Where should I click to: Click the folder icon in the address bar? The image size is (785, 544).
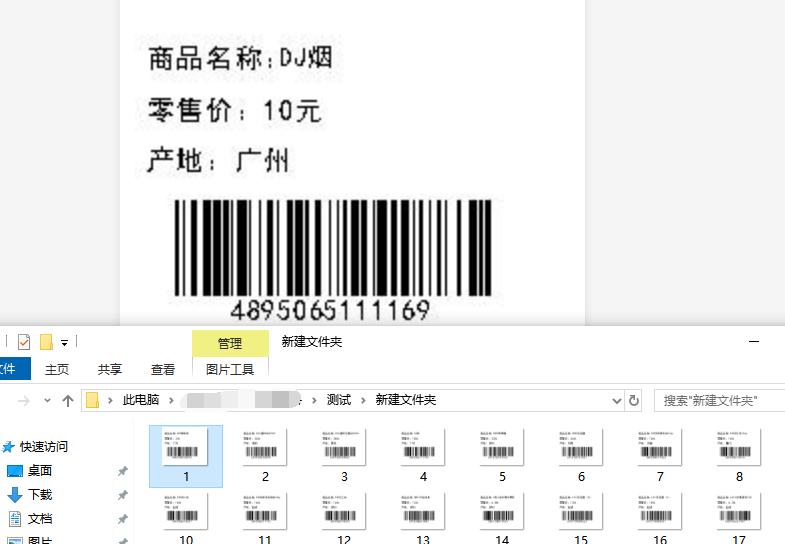point(93,400)
